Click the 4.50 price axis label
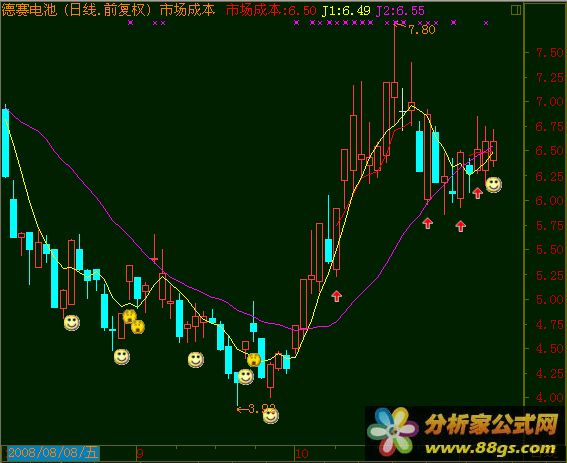 pos(550,349)
